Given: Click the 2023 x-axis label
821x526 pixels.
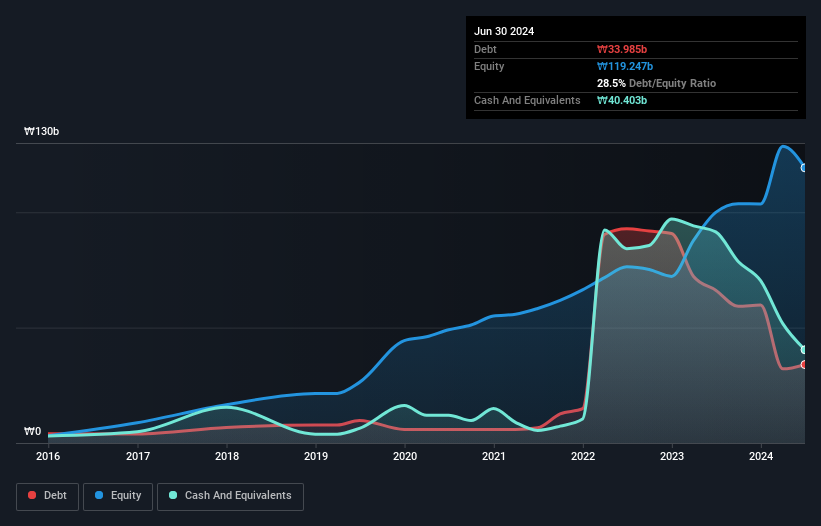Looking at the screenshot, I should 672,456.
